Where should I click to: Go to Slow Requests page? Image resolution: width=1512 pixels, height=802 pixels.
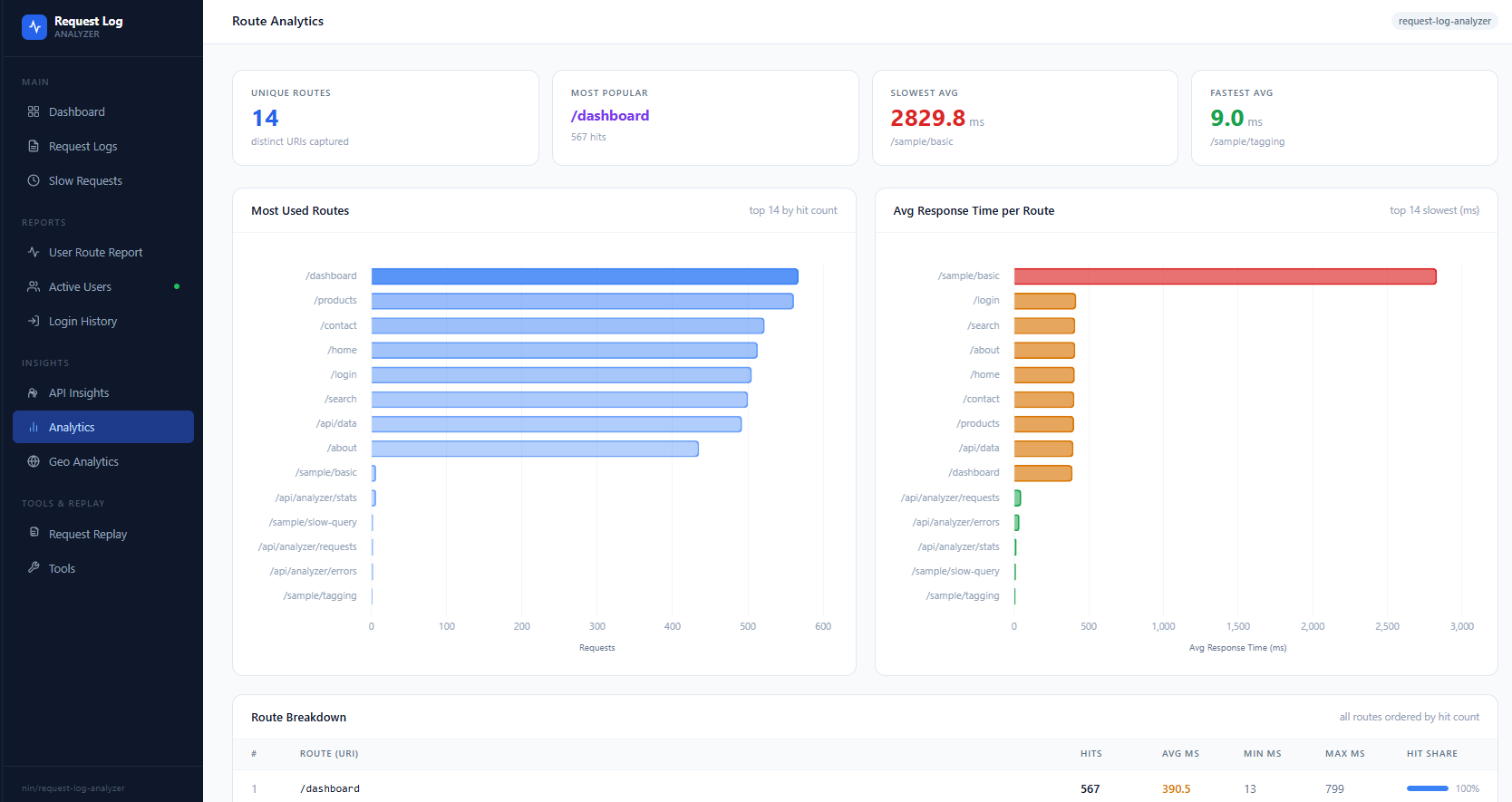click(103, 180)
